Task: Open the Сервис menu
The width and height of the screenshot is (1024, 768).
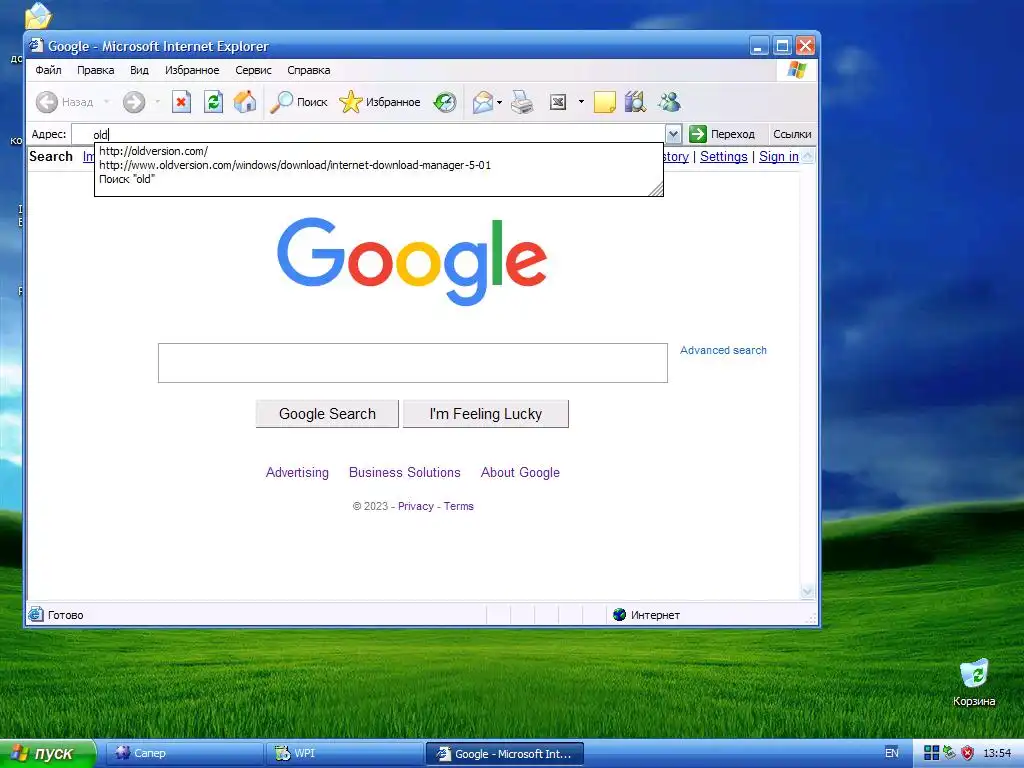Action: point(253,70)
